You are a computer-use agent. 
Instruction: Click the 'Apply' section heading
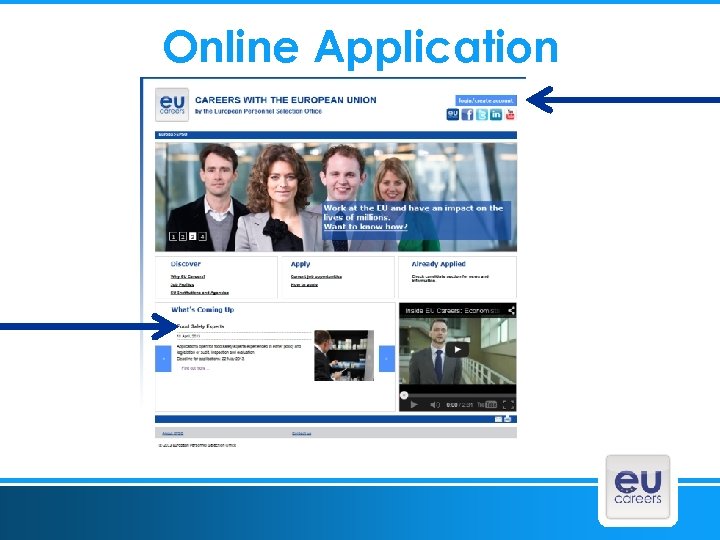pyautogui.click(x=300, y=264)
